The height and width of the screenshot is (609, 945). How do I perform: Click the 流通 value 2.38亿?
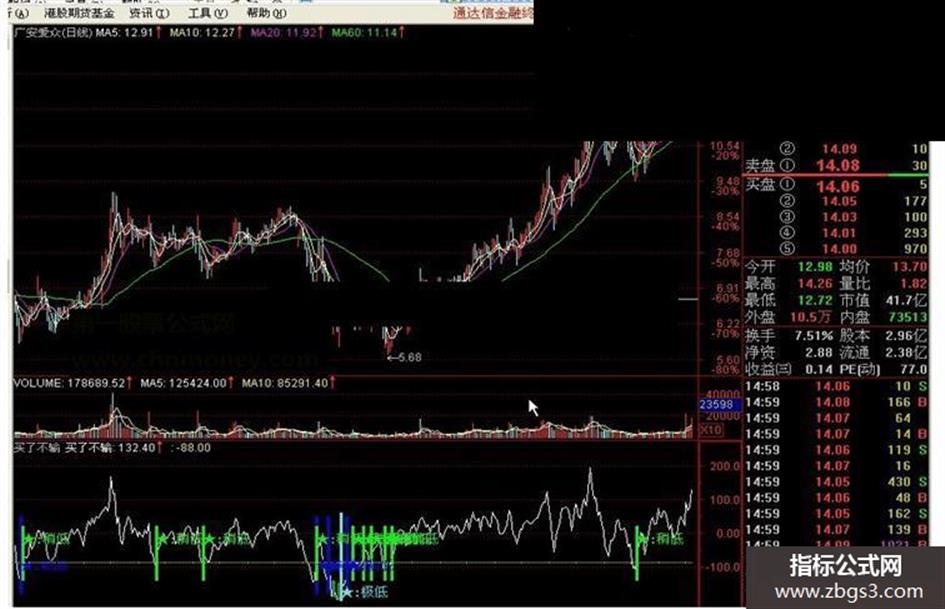point(906,352)
